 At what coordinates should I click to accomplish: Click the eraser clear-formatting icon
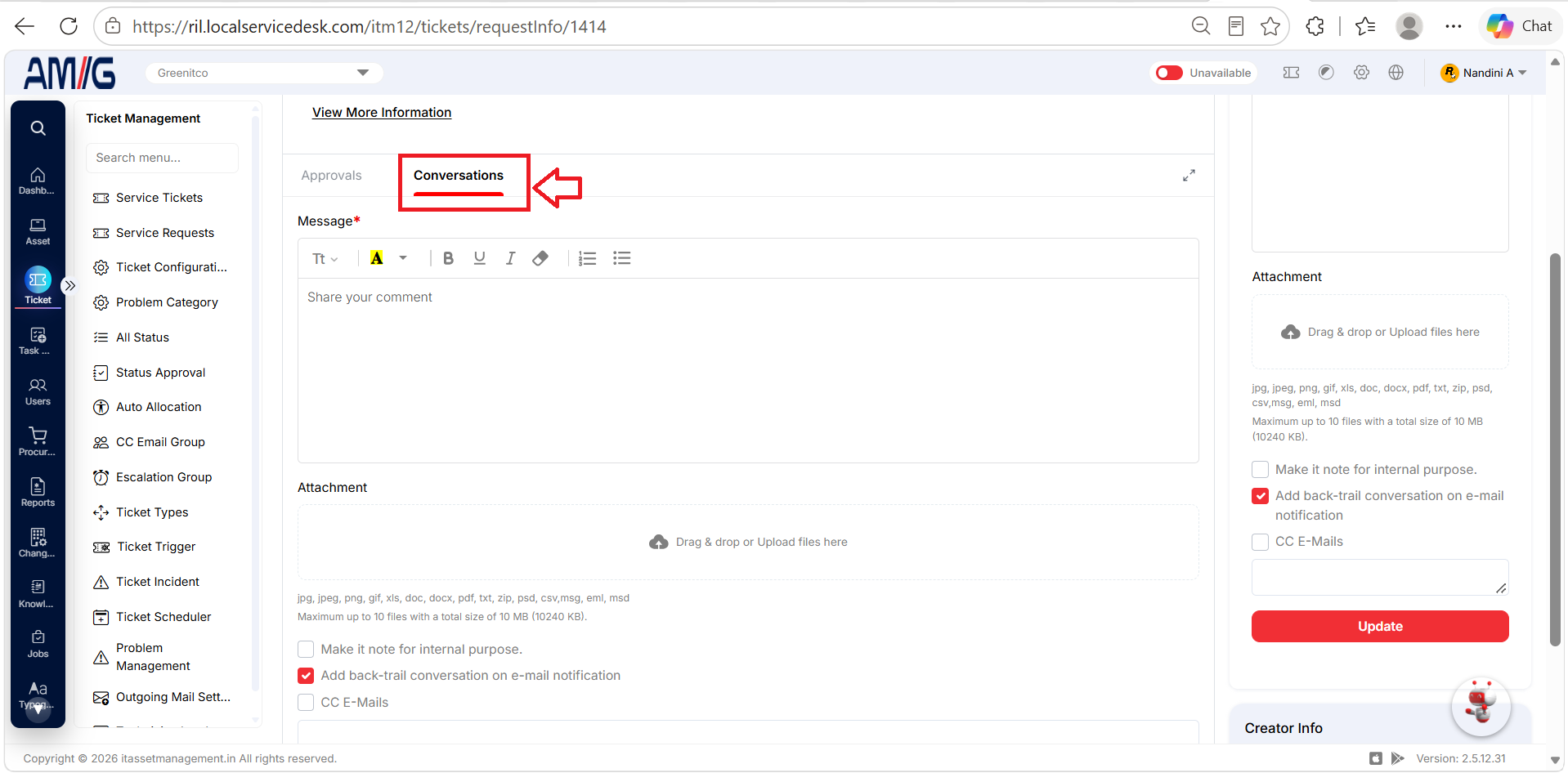540,258
